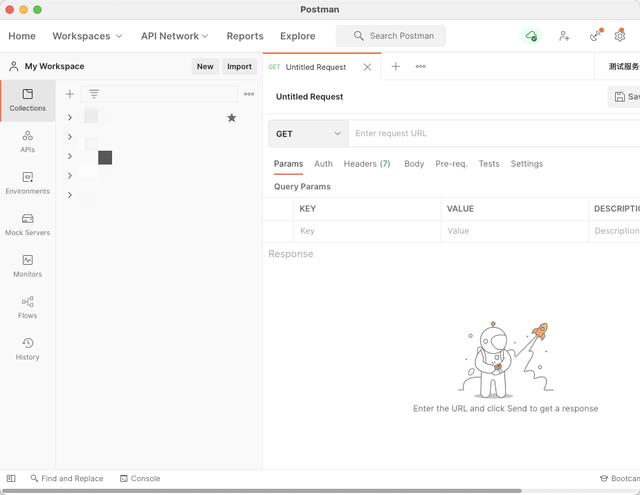Expand the API Network menu
The width and height of the screenshot is (640, 495).
tap(174, 36)
